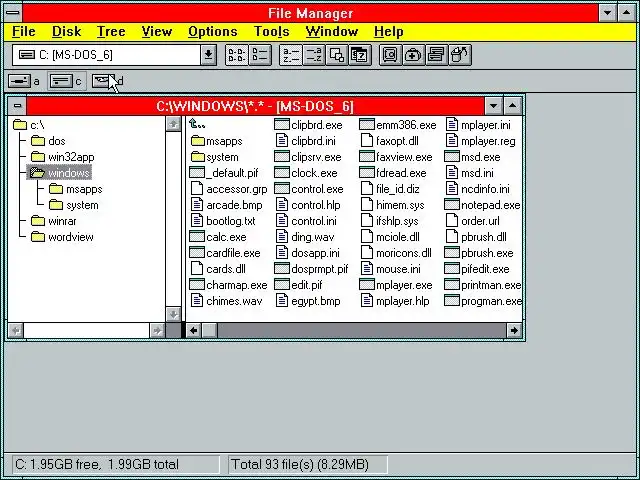
Task: Minimize the C:\WINDOWS child window
Action: (493, 106)
